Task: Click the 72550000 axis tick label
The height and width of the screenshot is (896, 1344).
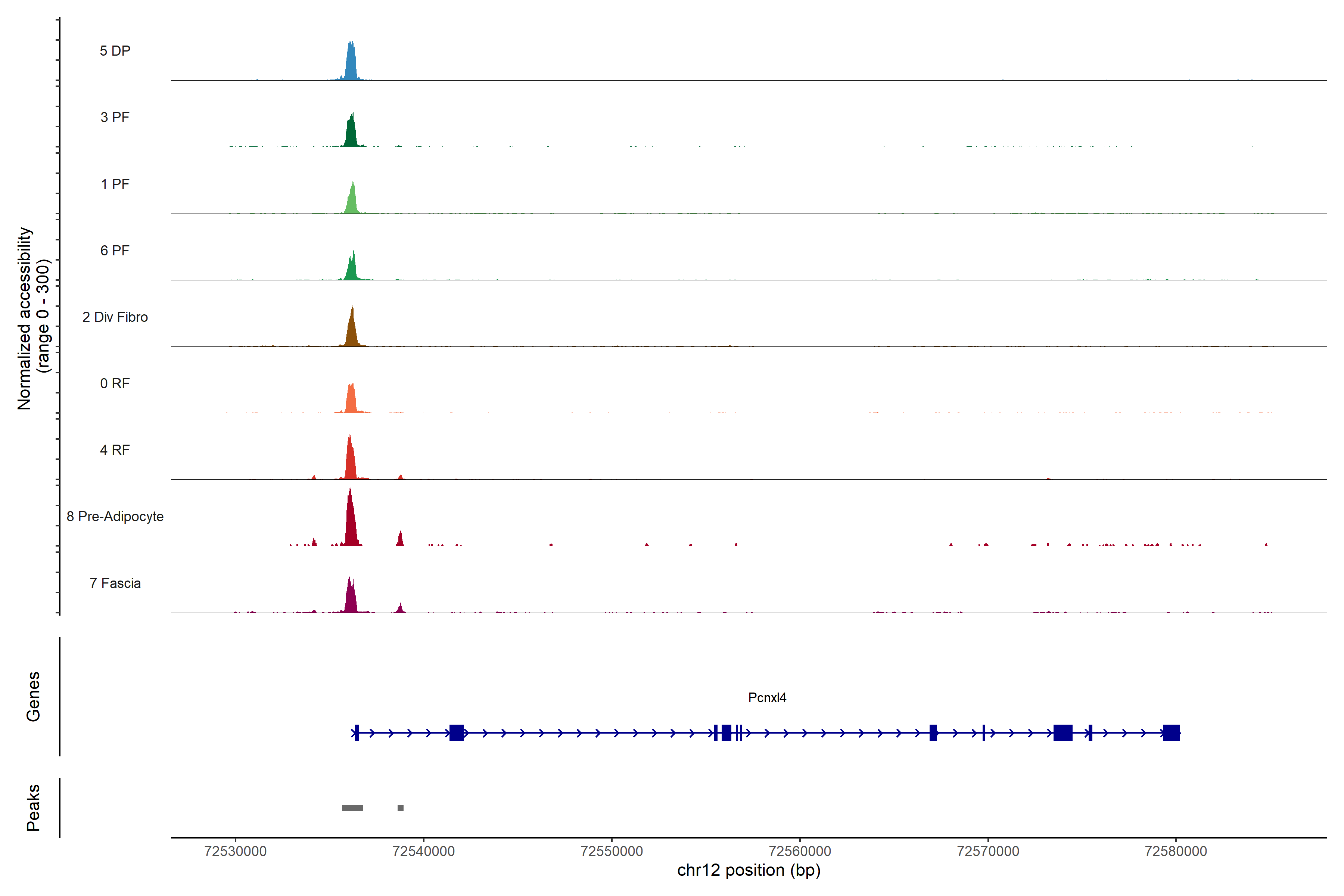Action: pyautogui.click(x=612, y=852)
